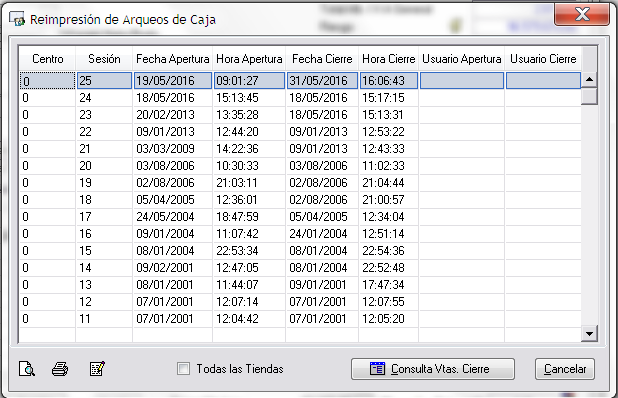Click the Hora Cierre column header
Image resolution: width=618 pixels, height=398 pixels.
[x=389, y=59]
